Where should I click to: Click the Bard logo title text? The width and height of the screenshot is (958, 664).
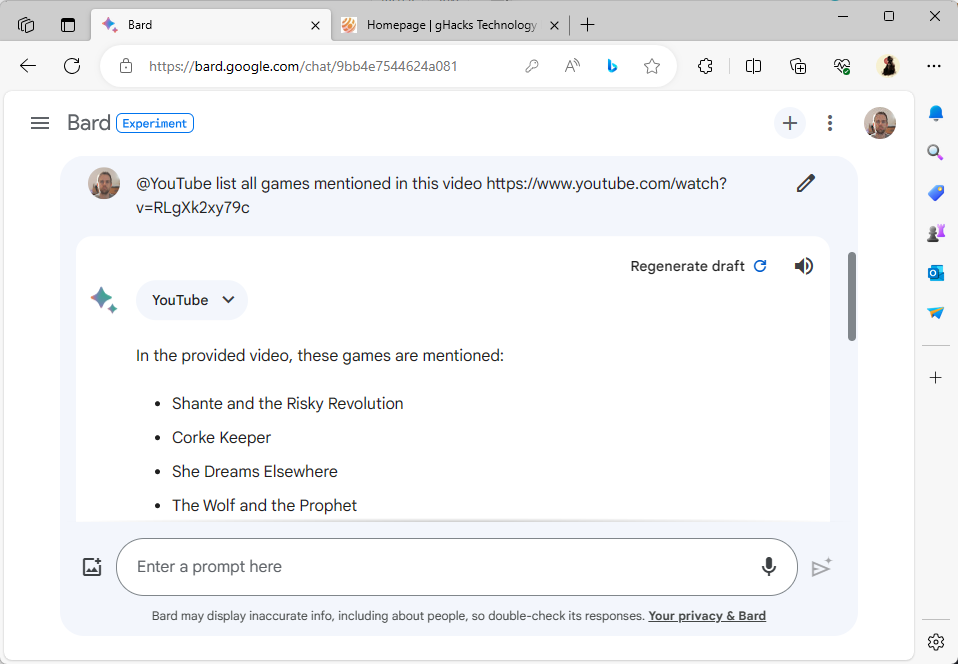pyautogui.click(x=89, y=123)
